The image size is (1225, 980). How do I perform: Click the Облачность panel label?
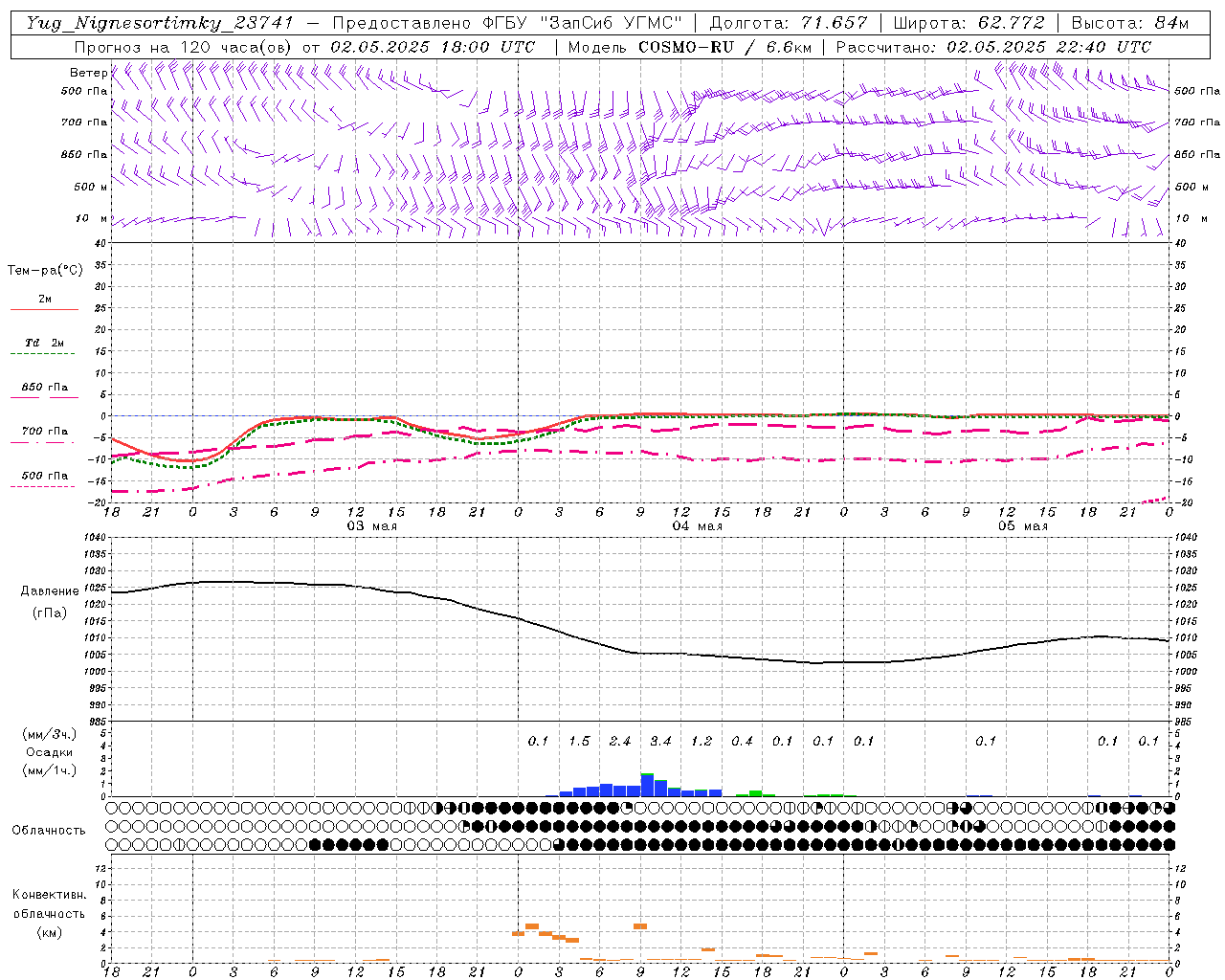[x=48, y=830]
